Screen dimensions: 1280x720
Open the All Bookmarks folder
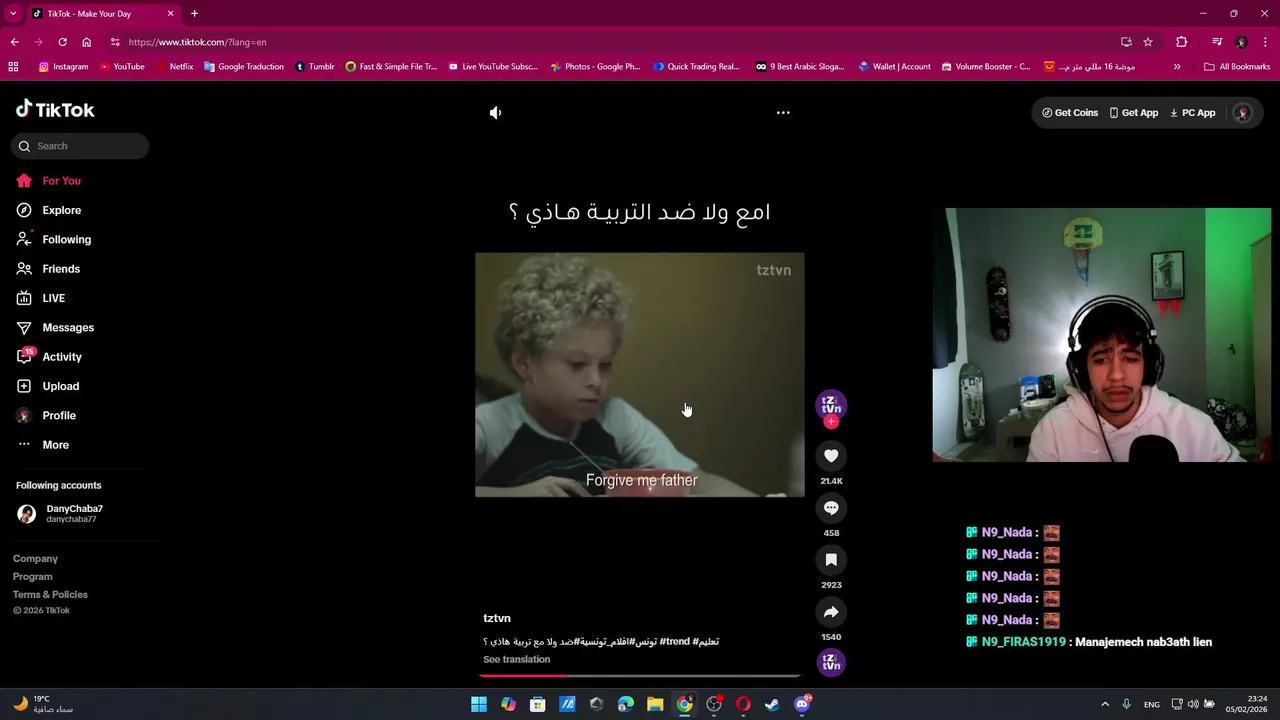coord(1237,67)
